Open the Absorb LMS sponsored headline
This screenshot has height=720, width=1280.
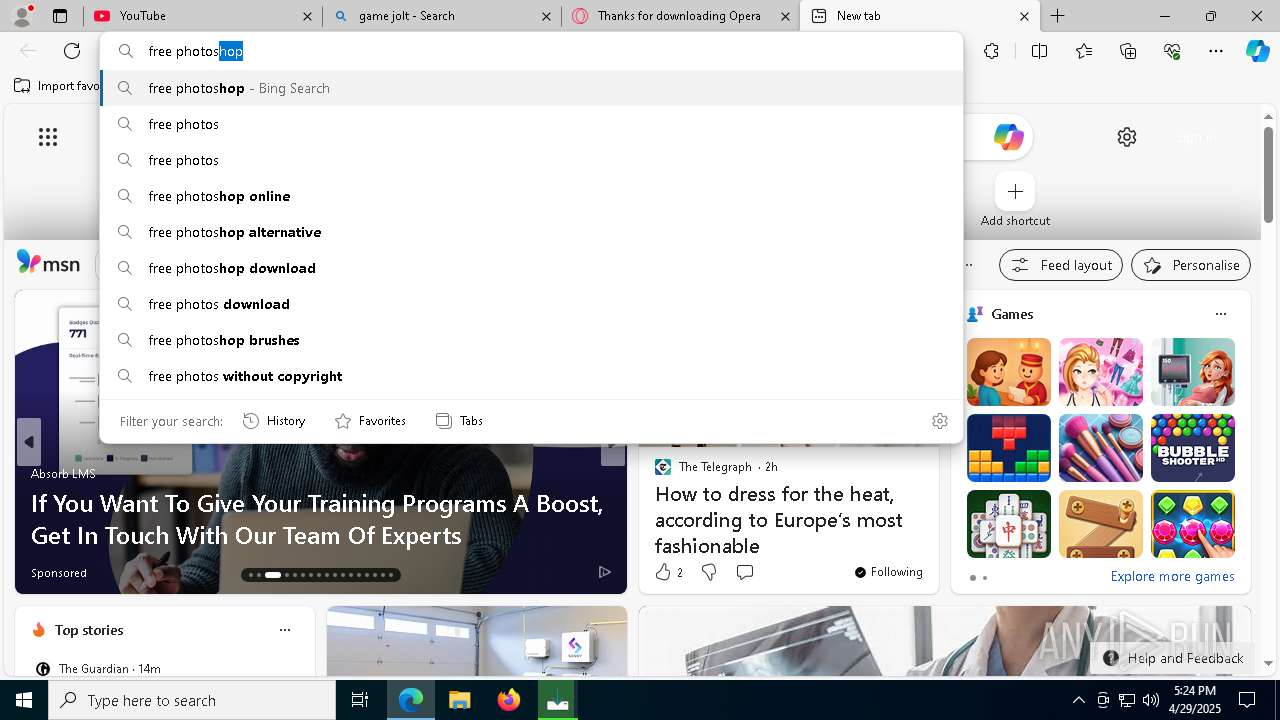pyautogui.click(x=317, y=519)
